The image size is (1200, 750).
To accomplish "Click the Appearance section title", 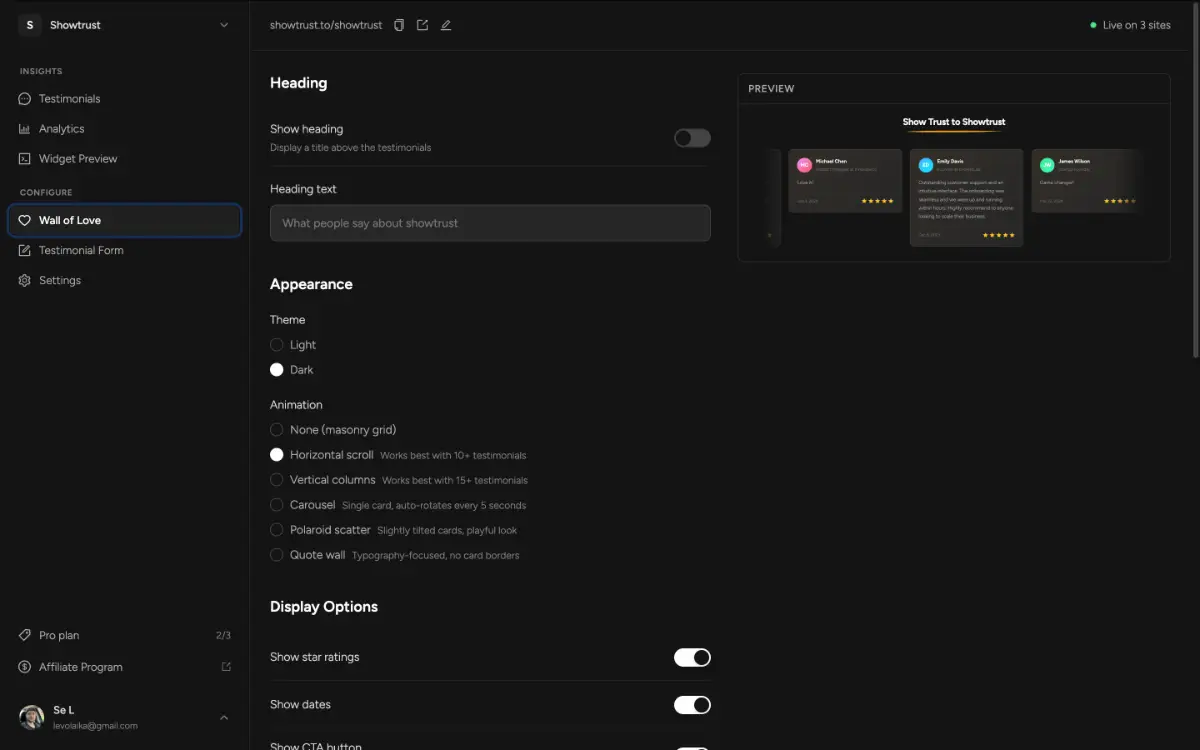I will click(311, 284).
